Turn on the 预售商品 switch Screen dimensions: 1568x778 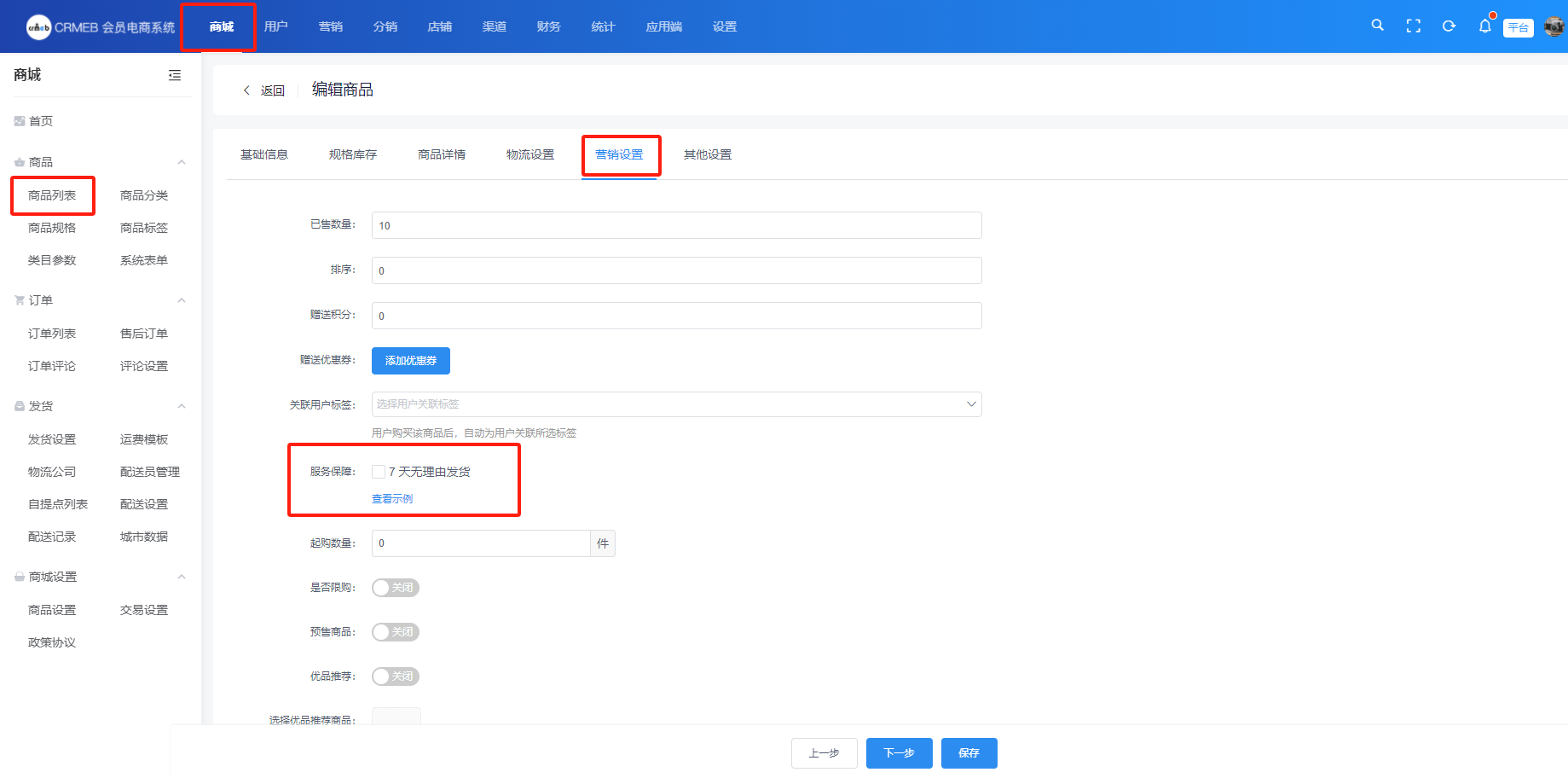pyautogui.click(x=396, y=632)
